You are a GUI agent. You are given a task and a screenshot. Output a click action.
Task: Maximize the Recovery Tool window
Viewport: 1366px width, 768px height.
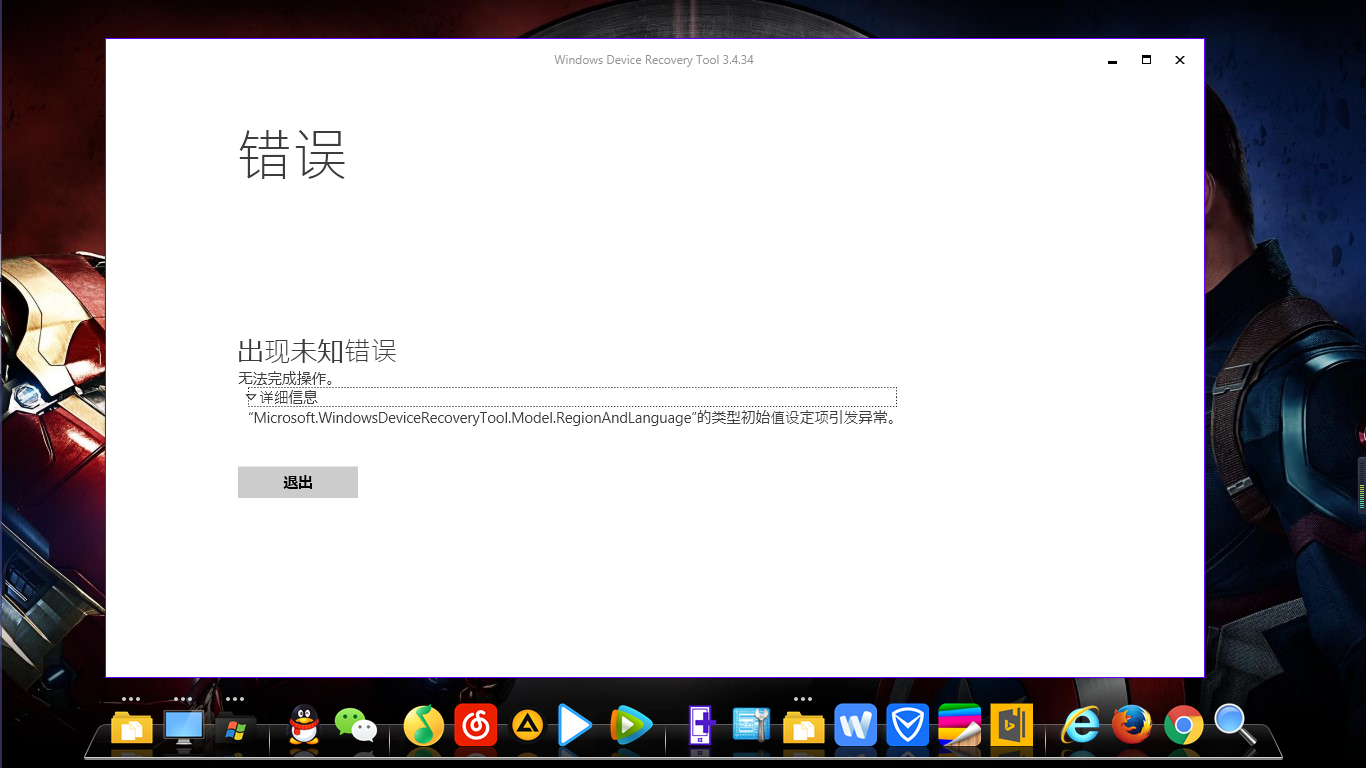pyautogui.click(x=1146, y=60)
